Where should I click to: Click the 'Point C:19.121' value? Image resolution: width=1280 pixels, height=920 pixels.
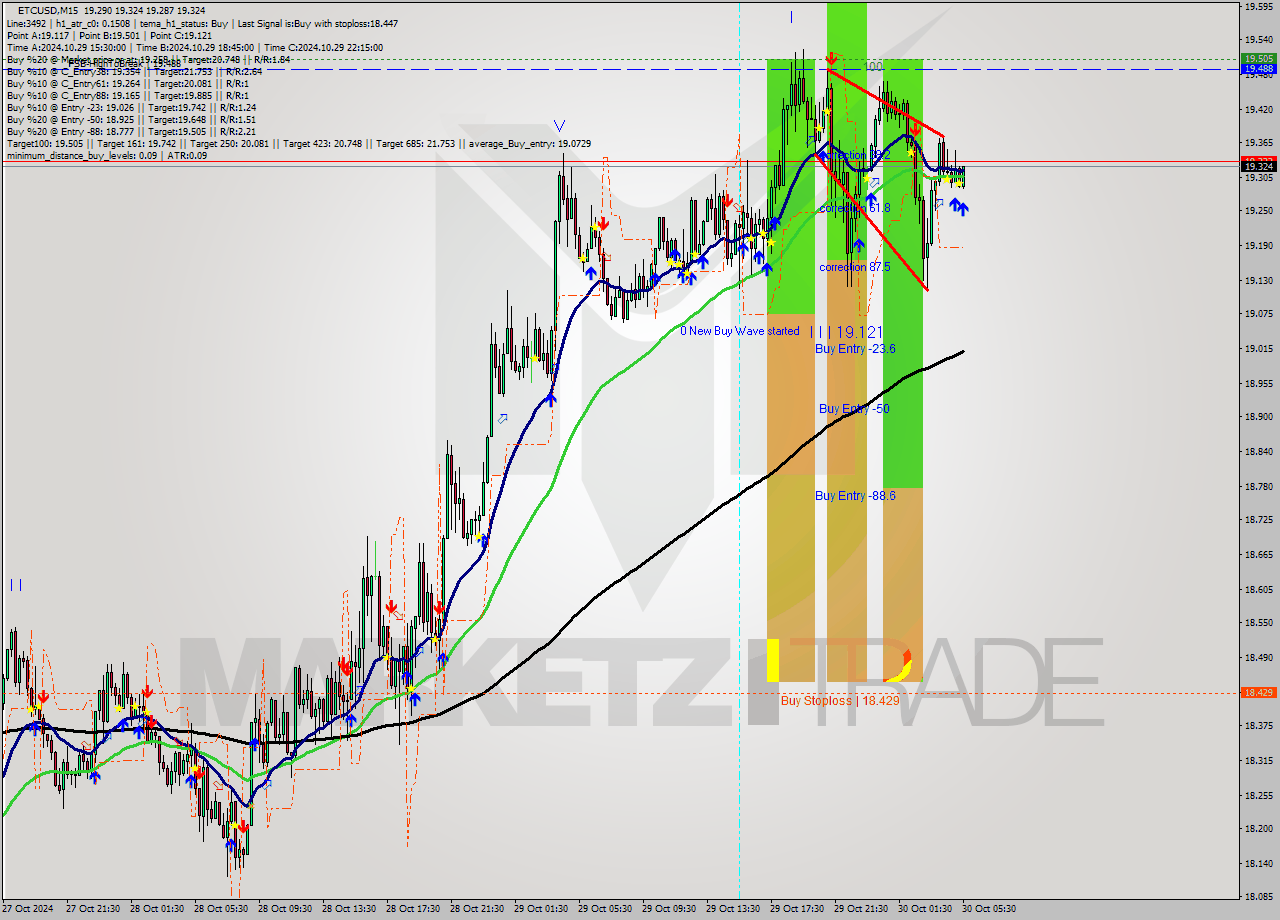click(x=181, y=35)
